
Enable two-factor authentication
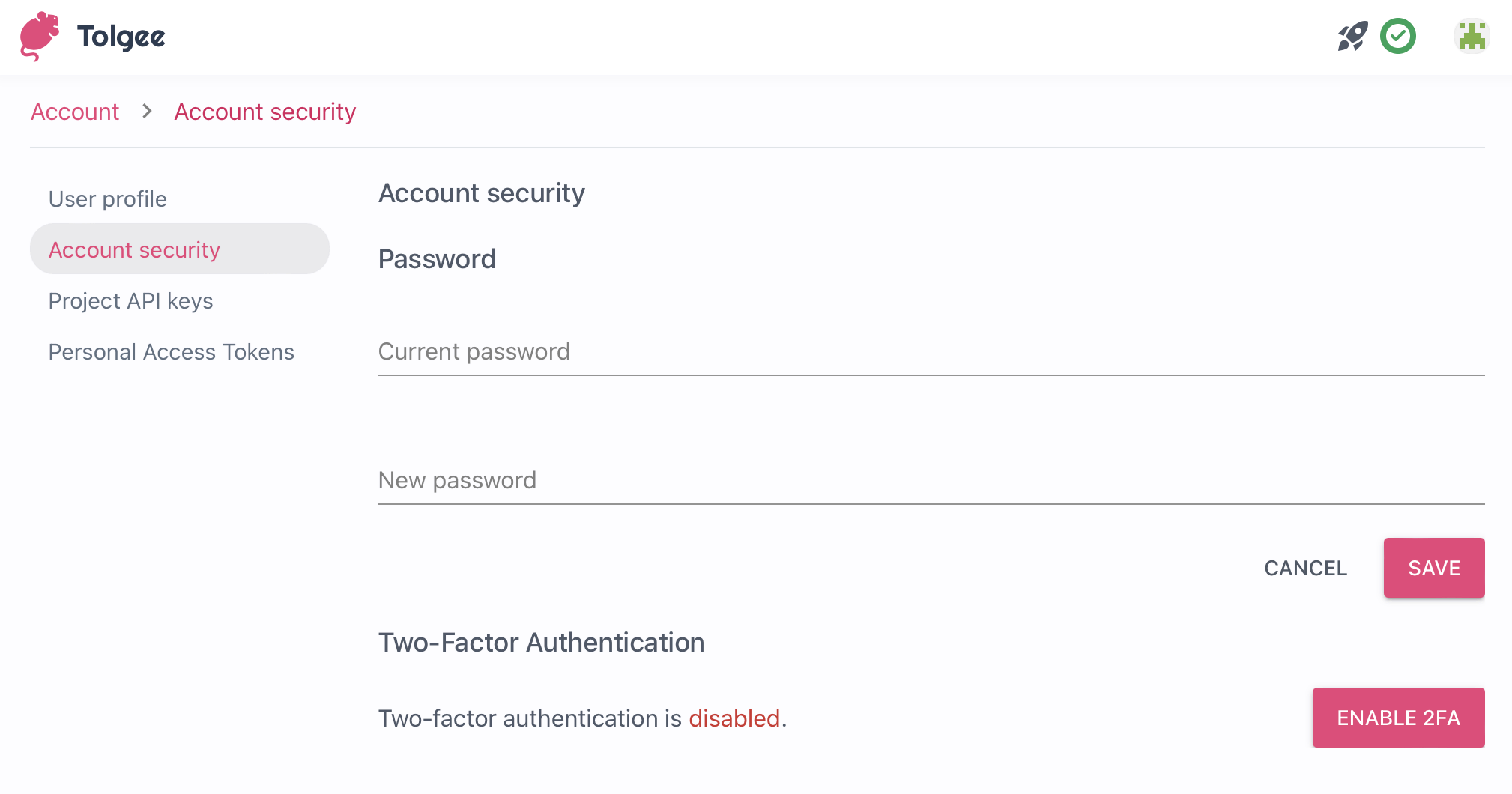coord(1398,717)
